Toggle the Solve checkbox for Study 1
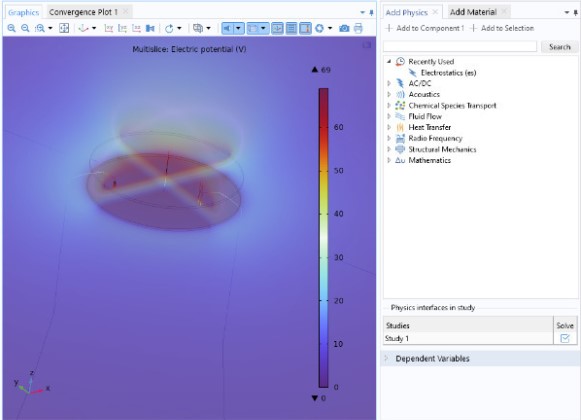This screenshot has width=581, height=420. (x=565, y=338)
